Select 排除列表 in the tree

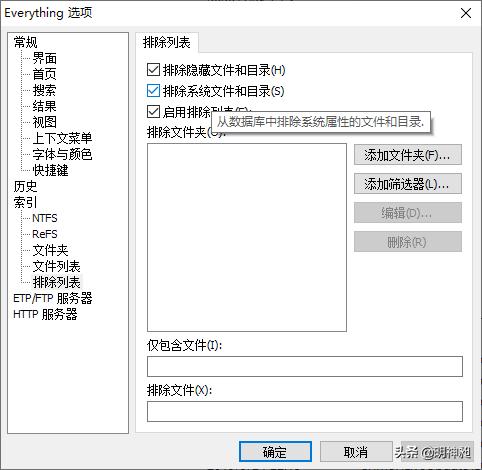(x=57, y=282)
